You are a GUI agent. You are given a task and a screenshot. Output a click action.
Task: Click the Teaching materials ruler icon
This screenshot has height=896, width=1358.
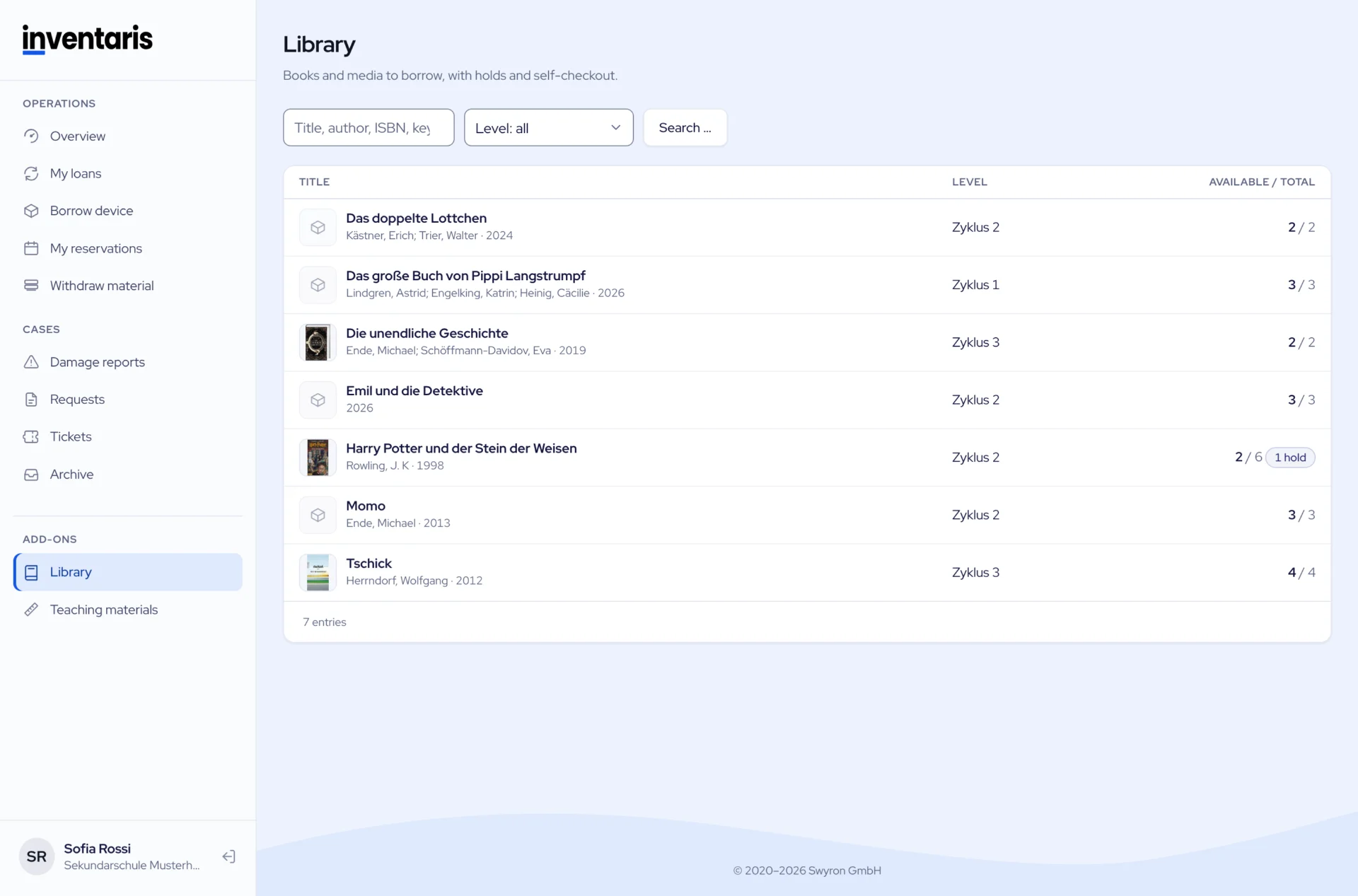coord(31,610)
